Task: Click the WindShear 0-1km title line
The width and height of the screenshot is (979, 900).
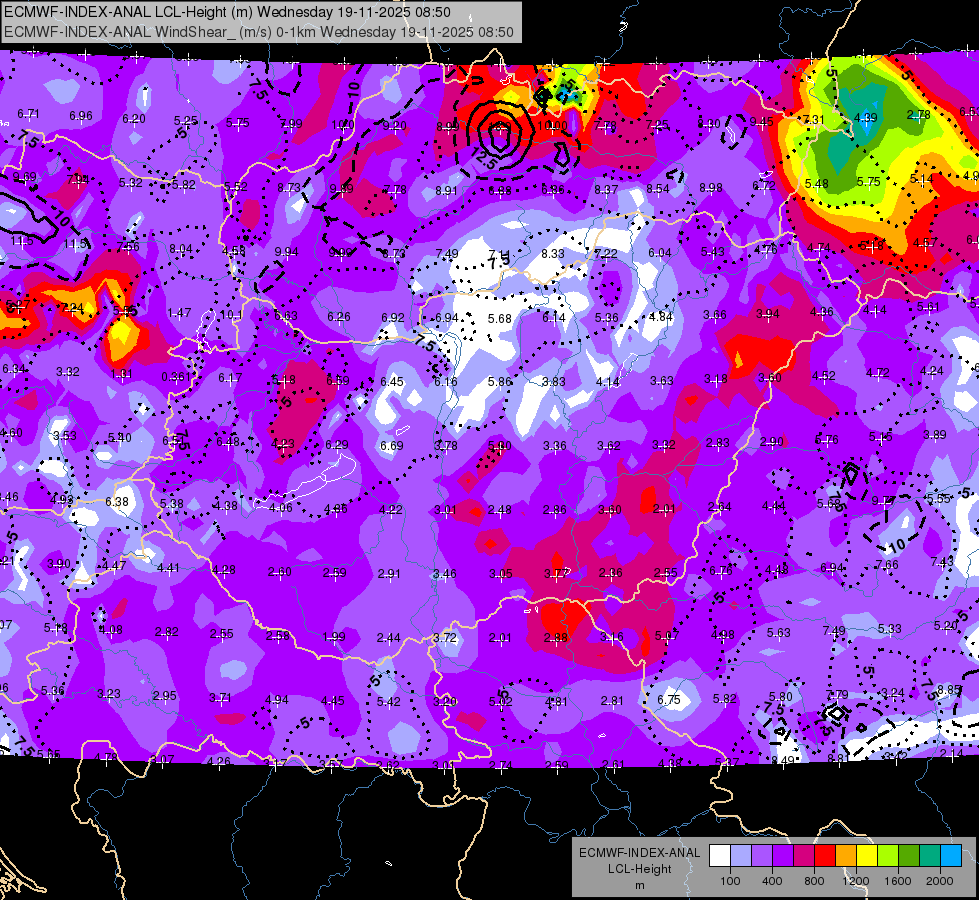Action: pos(259,32)
